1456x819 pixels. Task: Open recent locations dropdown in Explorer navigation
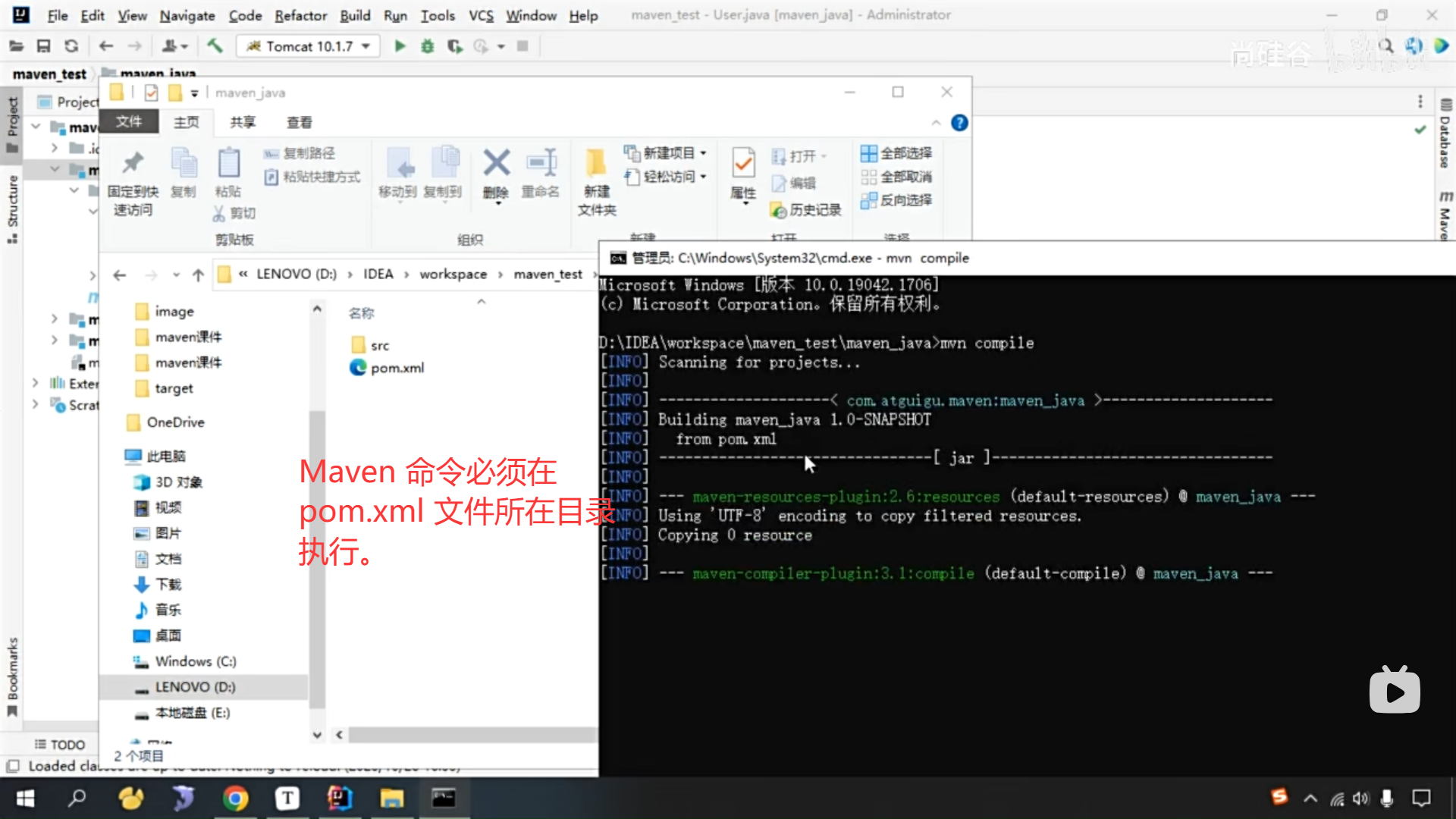click(176, 275)
